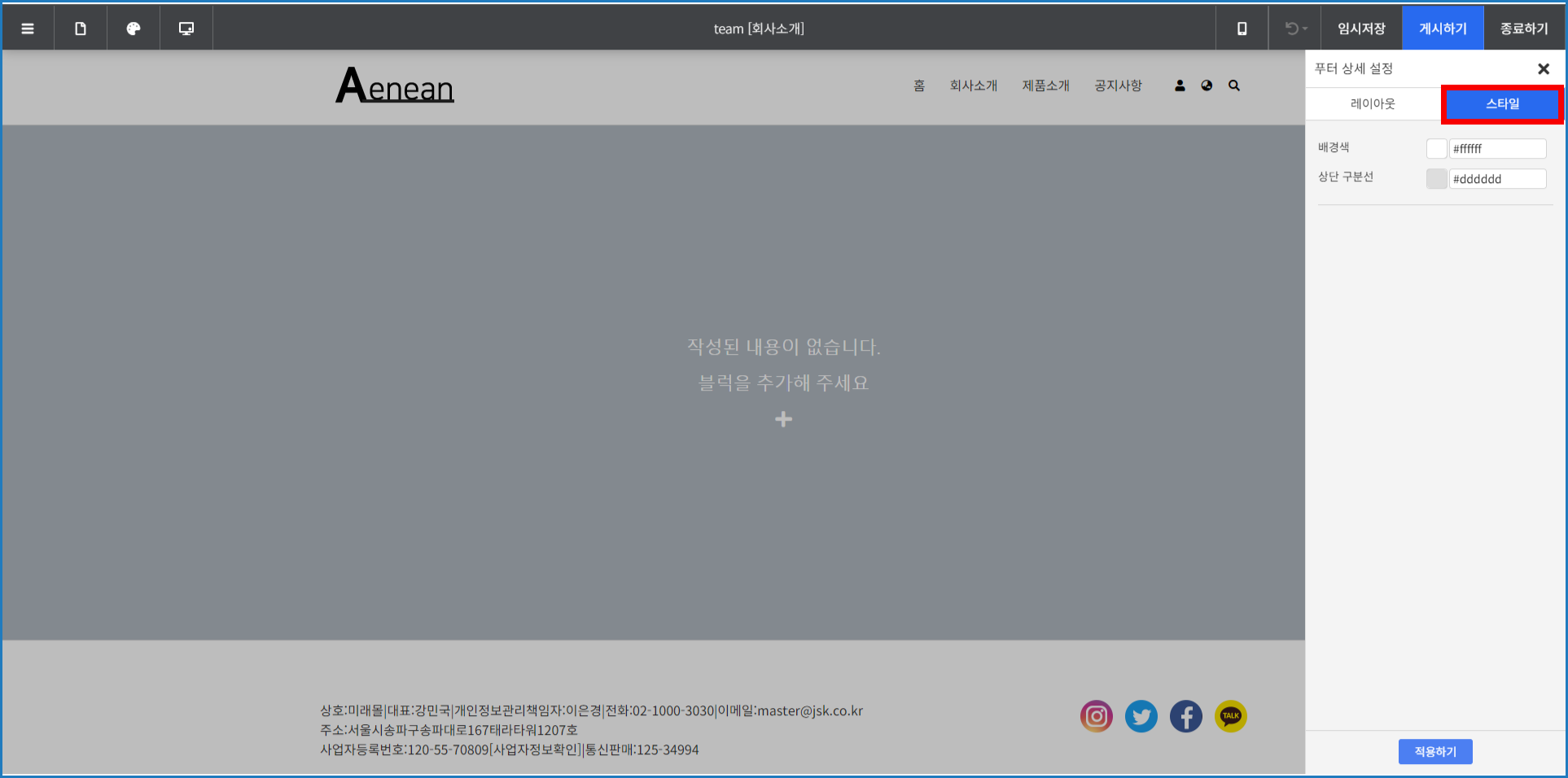The width and height of the screenshot is (1568, 778).
Task: Click the undo arrow dropdown
Action: pyautogui.click(x=1295, y=28)
